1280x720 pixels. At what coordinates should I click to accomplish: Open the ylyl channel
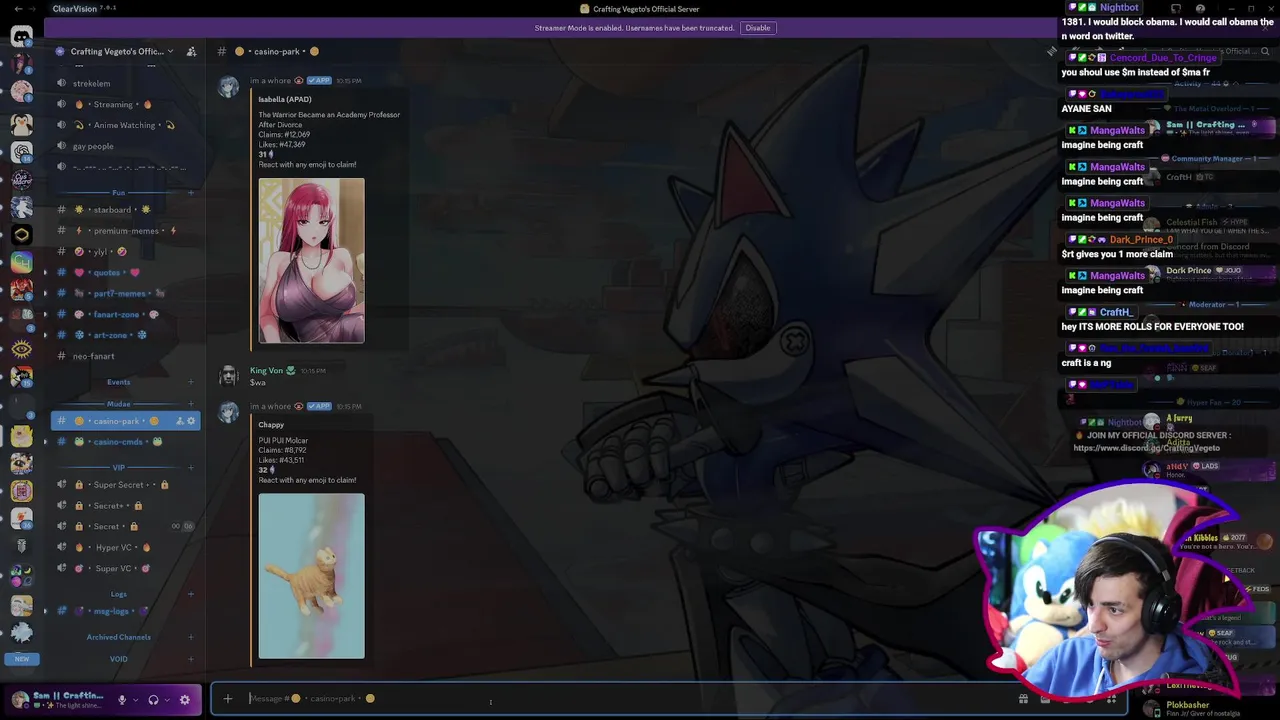pos(125,252)
